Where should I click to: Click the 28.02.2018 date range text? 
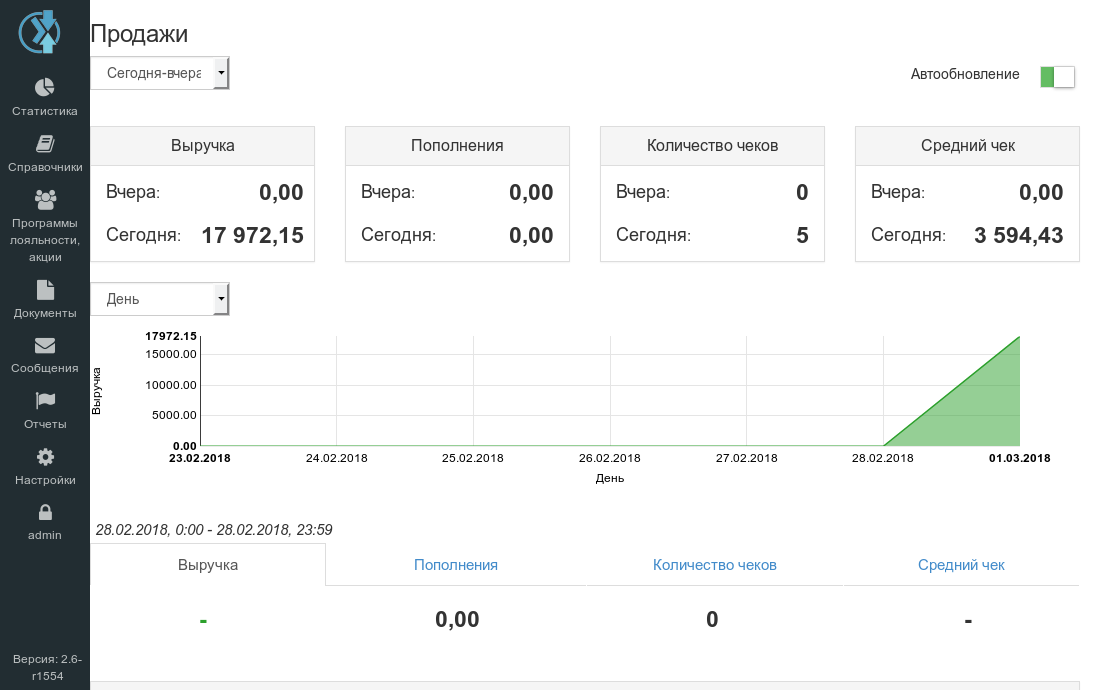[214, 529]
